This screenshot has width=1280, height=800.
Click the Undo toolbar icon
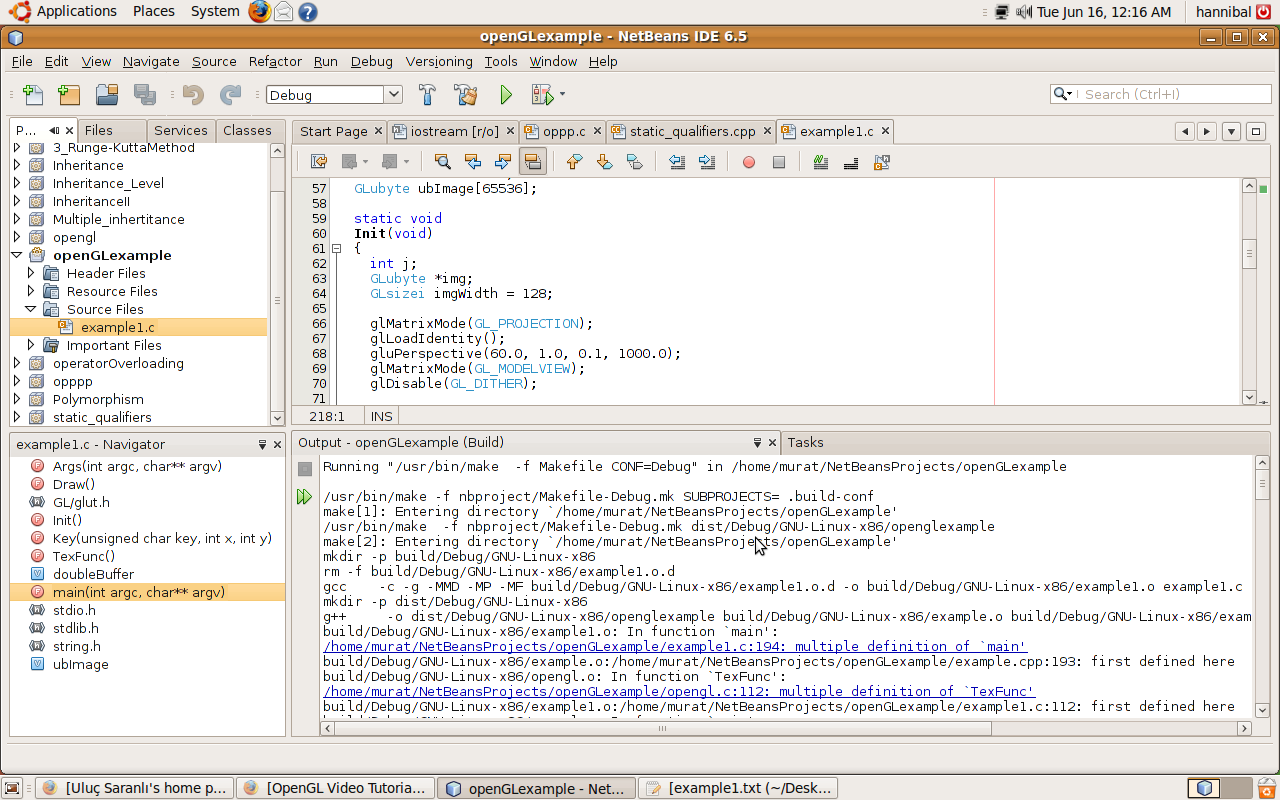click(192, 94)
